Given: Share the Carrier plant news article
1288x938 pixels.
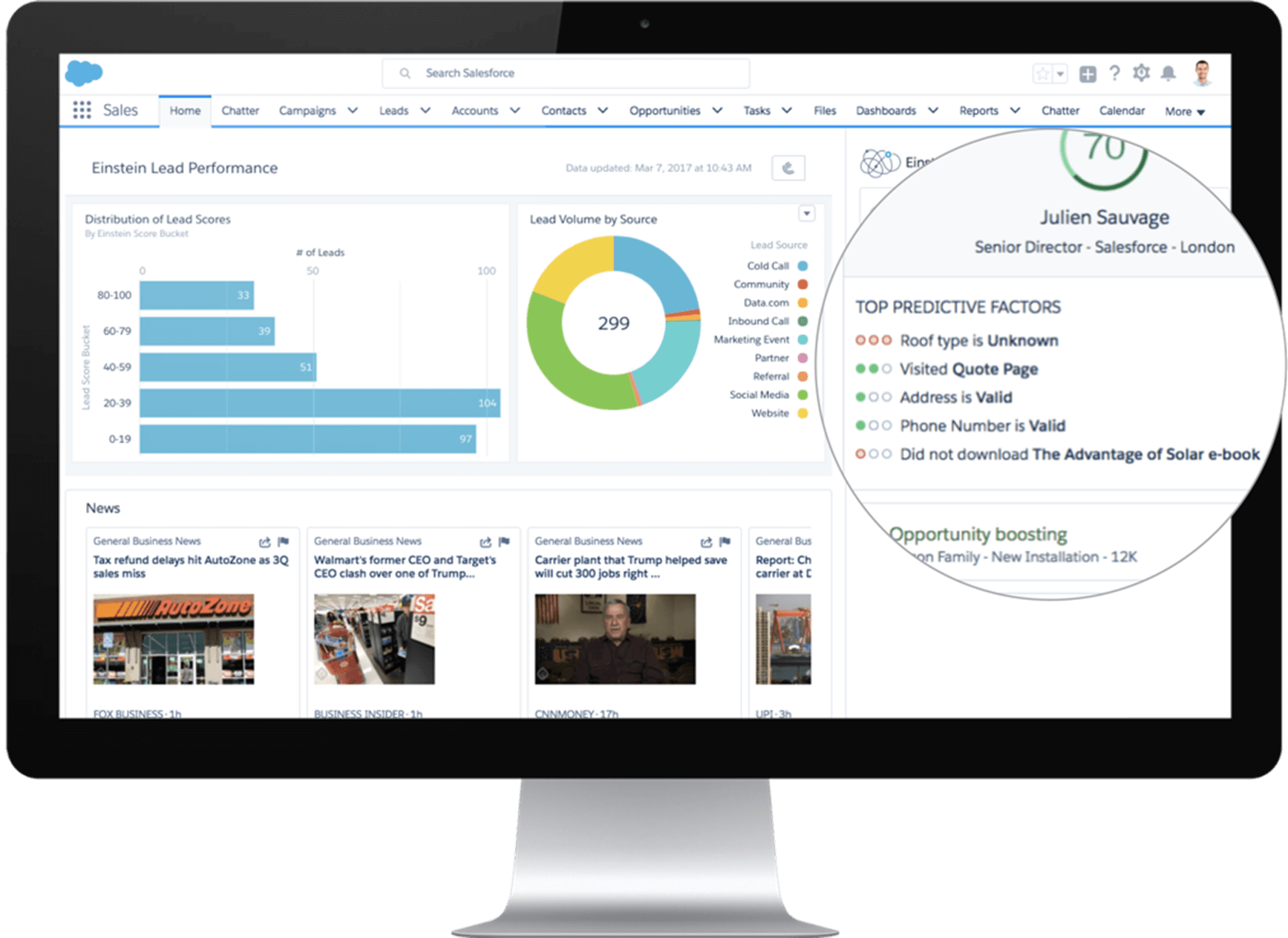Looking at the screenshot, I should pos(706,542).
